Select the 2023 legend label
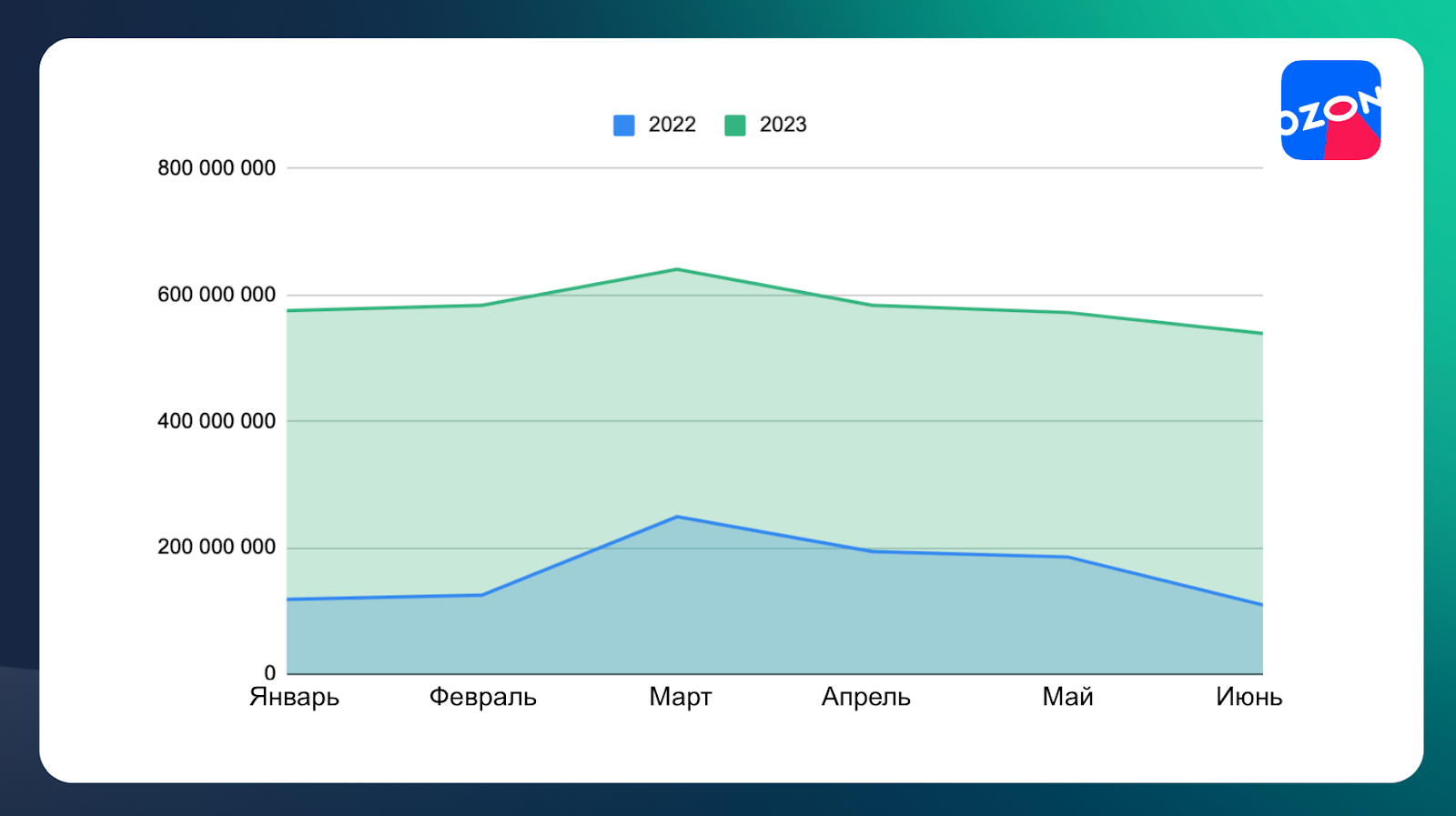The image size is (1456, 816). [784, 125]
